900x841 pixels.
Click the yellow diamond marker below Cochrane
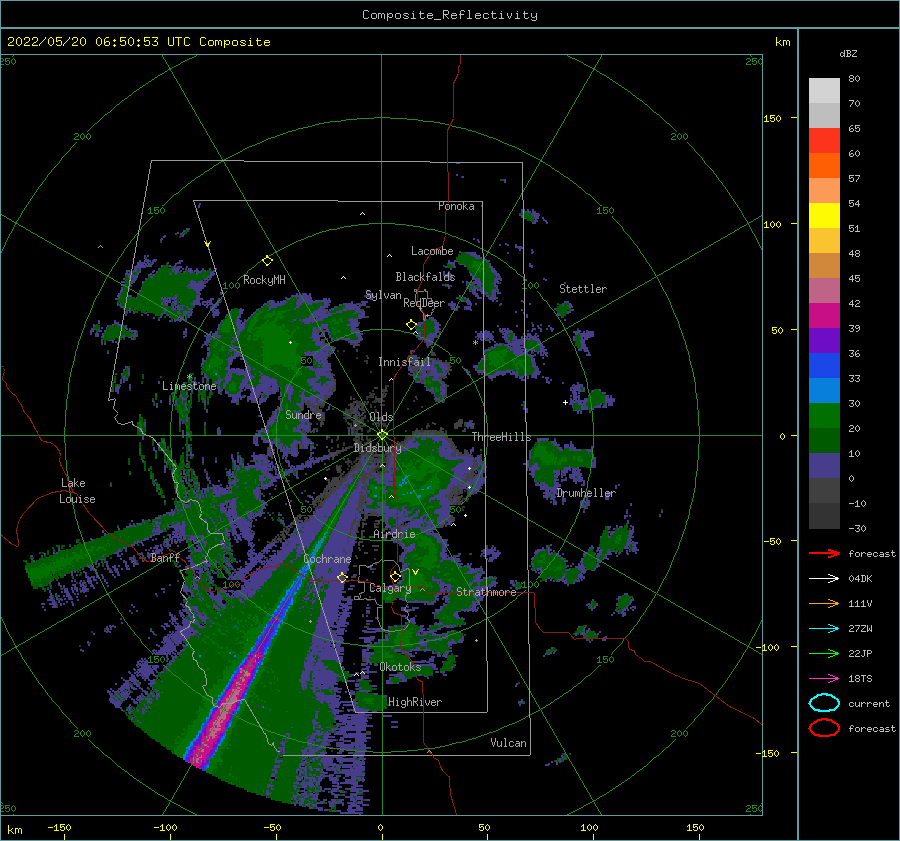coord(342,577)
